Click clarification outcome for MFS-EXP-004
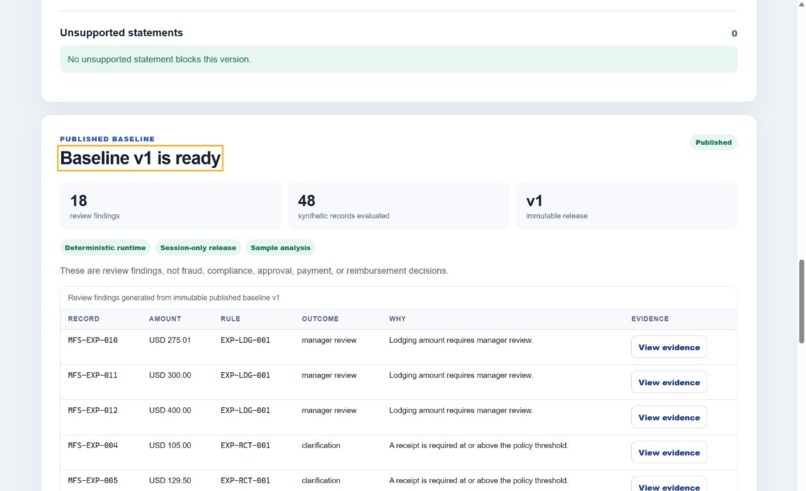Screen dimensions: 806x491 tap(321, 445)
